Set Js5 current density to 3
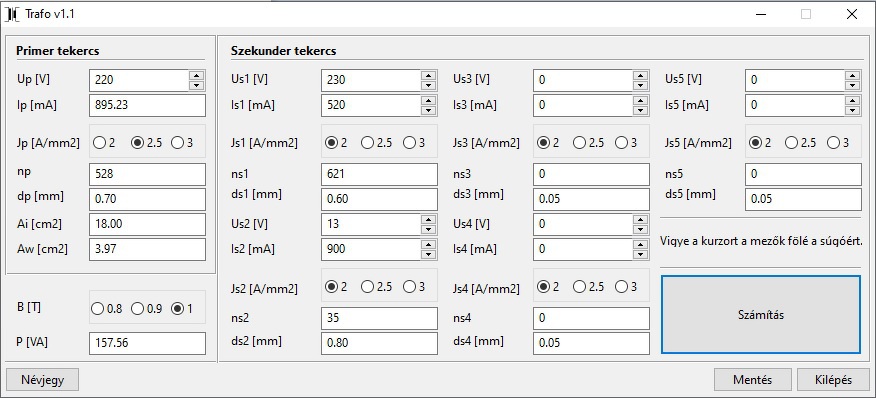Viewport: 876px width, 398px height. pos(837,143)
